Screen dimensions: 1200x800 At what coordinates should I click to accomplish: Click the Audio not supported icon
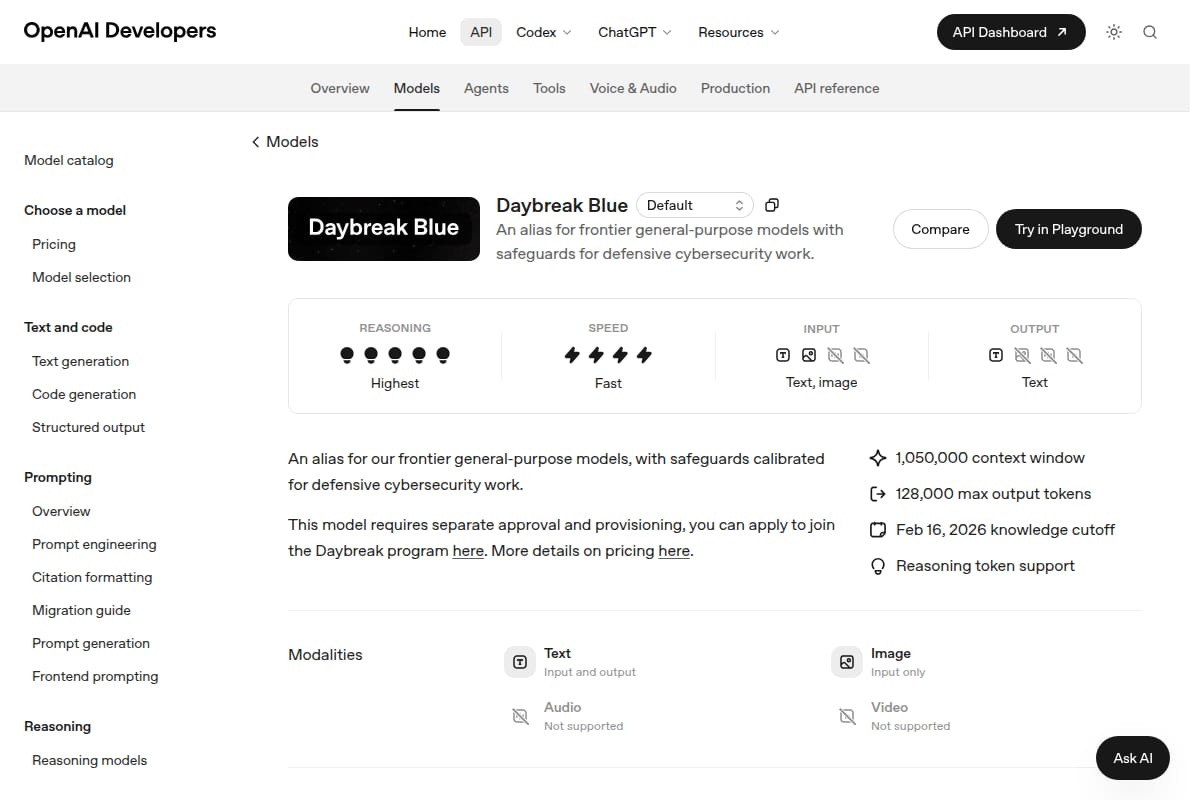[520, 716]
